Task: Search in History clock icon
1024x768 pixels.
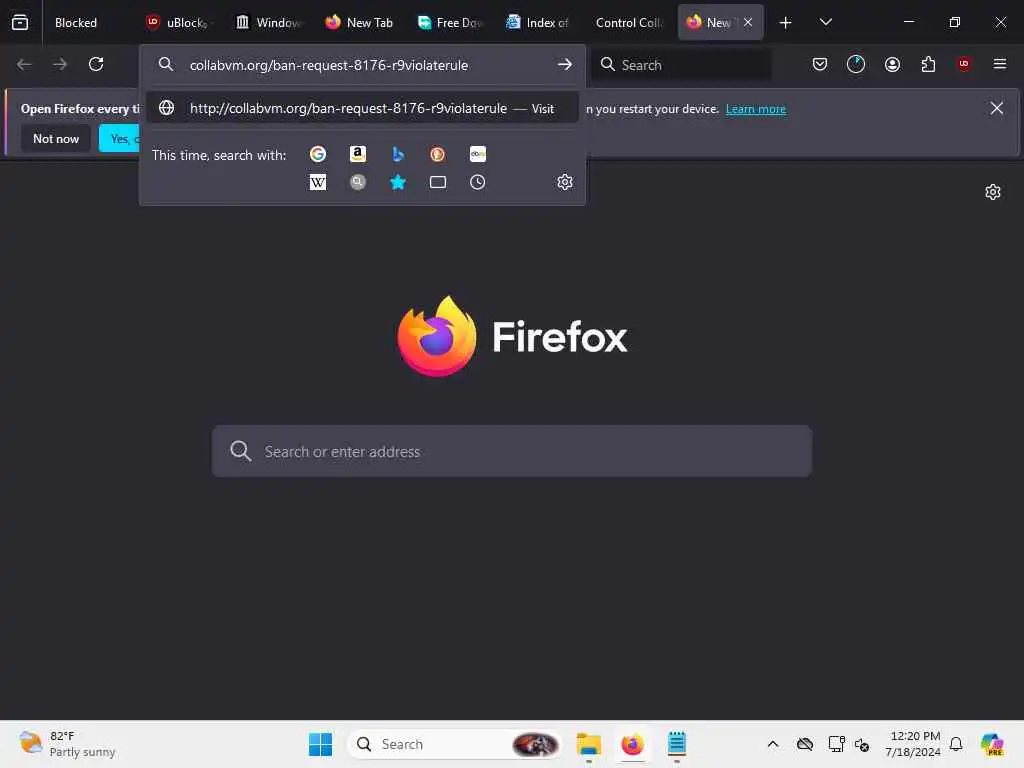Action: point(477,182)
